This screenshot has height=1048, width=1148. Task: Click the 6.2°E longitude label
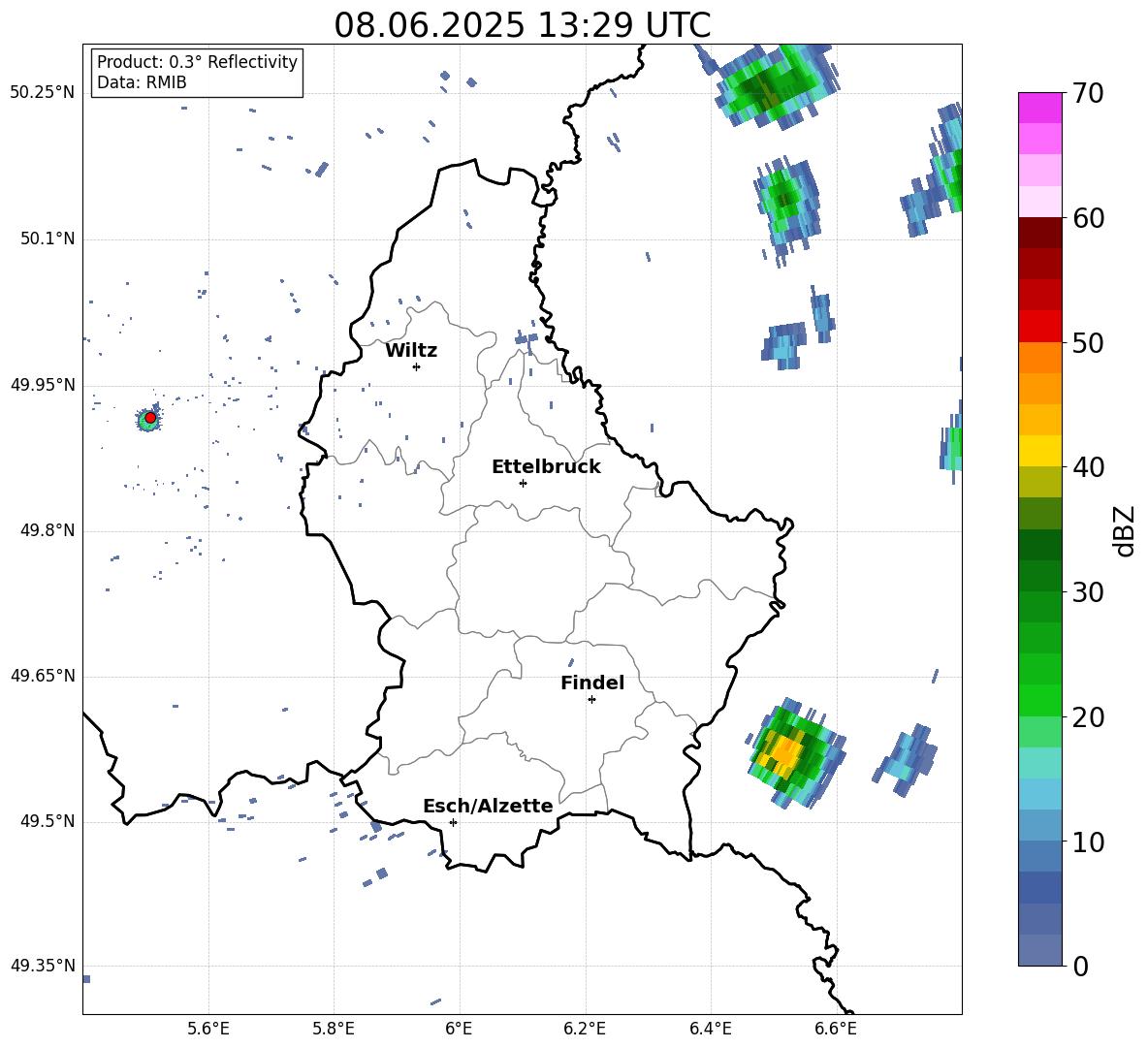(x=585, y=1029)
